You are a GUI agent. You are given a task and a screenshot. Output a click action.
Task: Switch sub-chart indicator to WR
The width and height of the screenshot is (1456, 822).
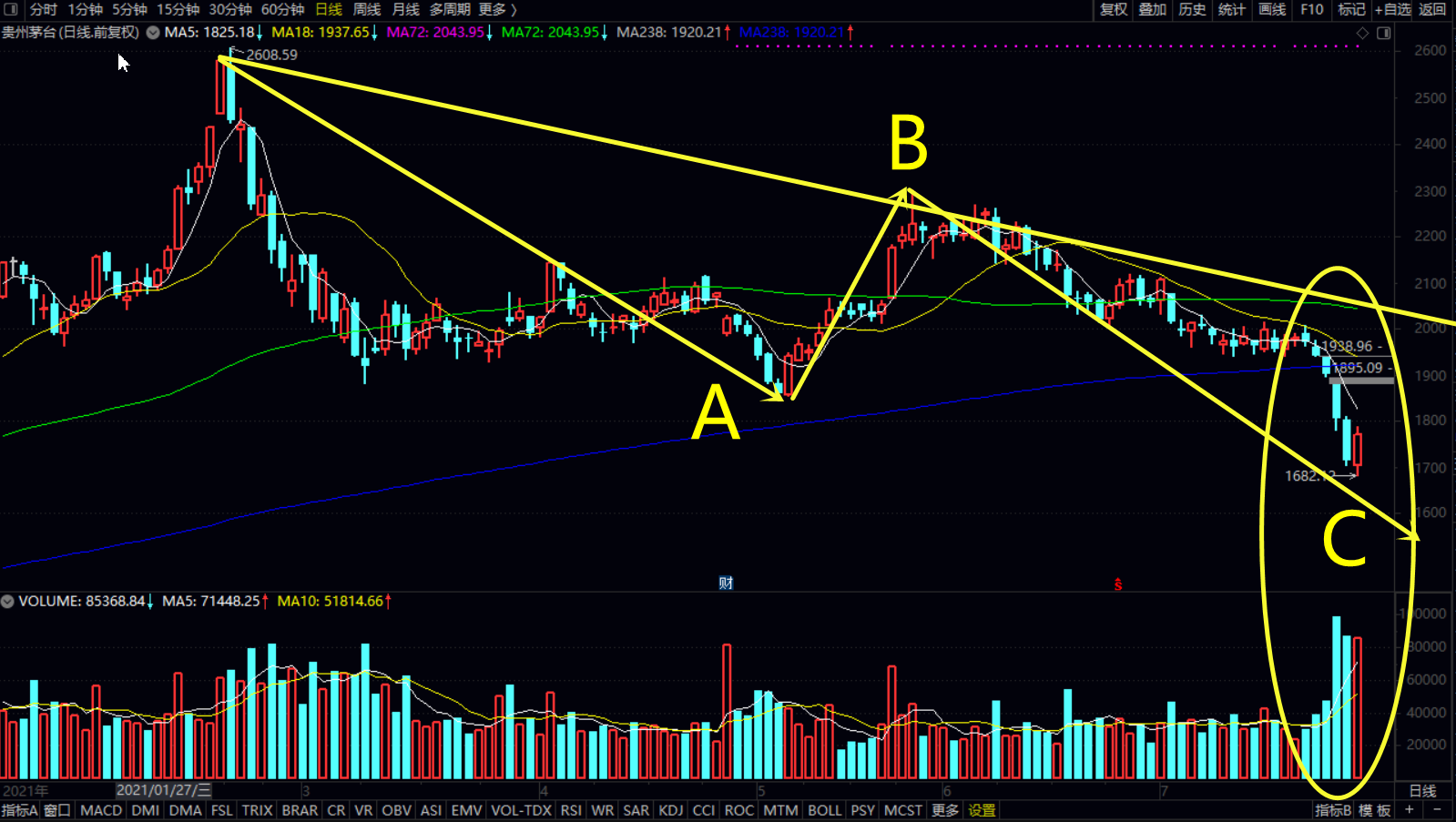tap(603, 810)
